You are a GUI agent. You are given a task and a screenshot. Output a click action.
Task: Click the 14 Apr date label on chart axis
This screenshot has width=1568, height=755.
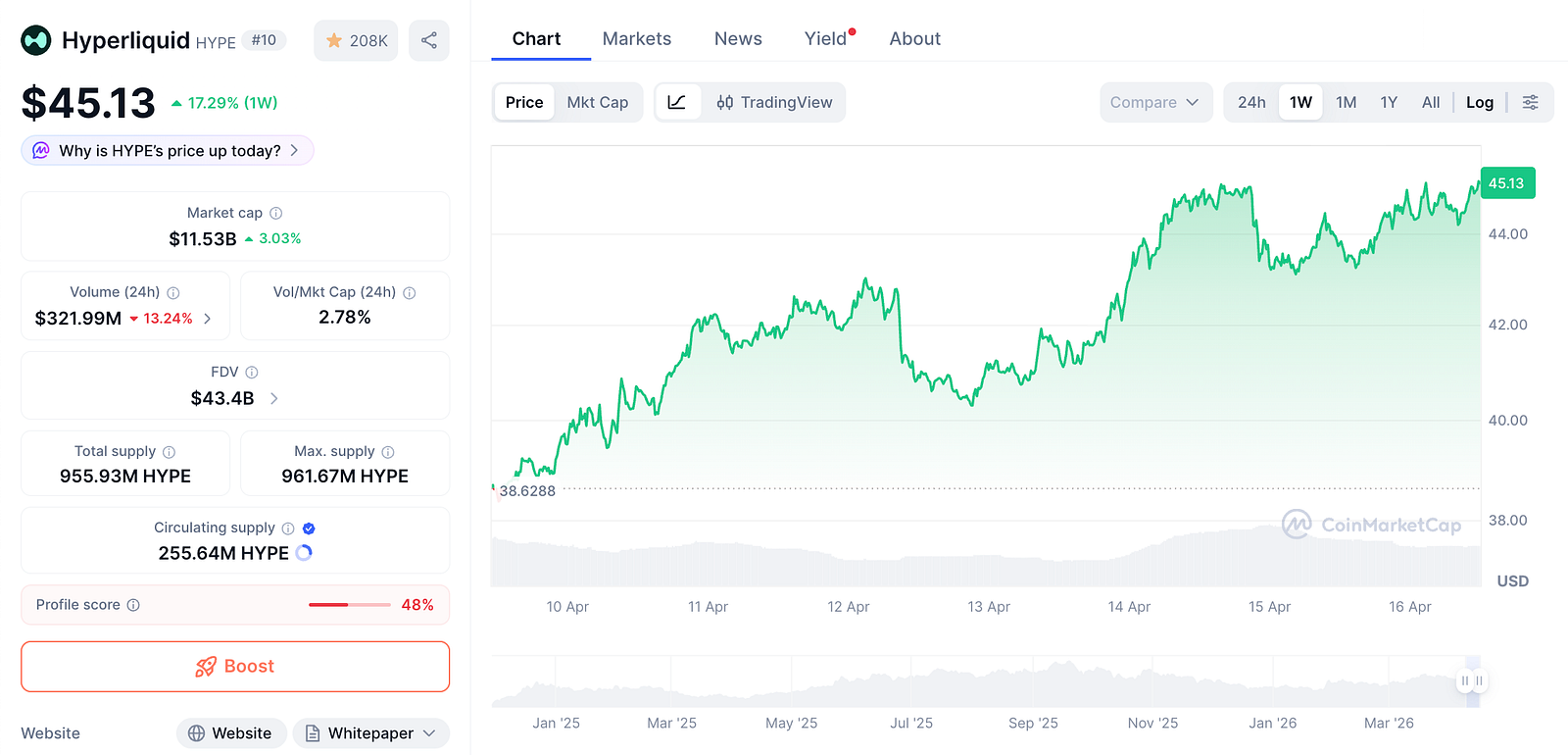pos(1129,607)
